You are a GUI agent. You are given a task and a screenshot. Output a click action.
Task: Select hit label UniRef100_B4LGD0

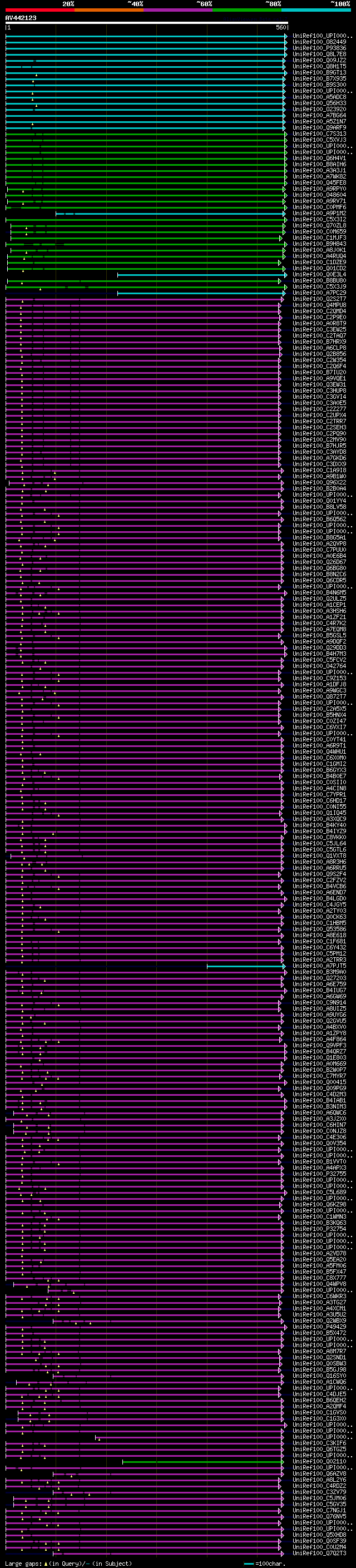(319, 898)
